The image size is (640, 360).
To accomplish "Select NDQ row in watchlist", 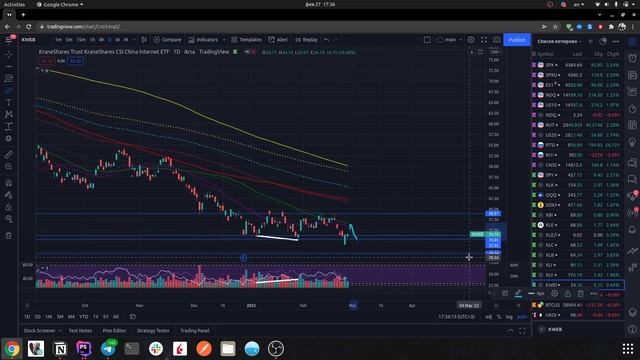I will tap(578, 95).
